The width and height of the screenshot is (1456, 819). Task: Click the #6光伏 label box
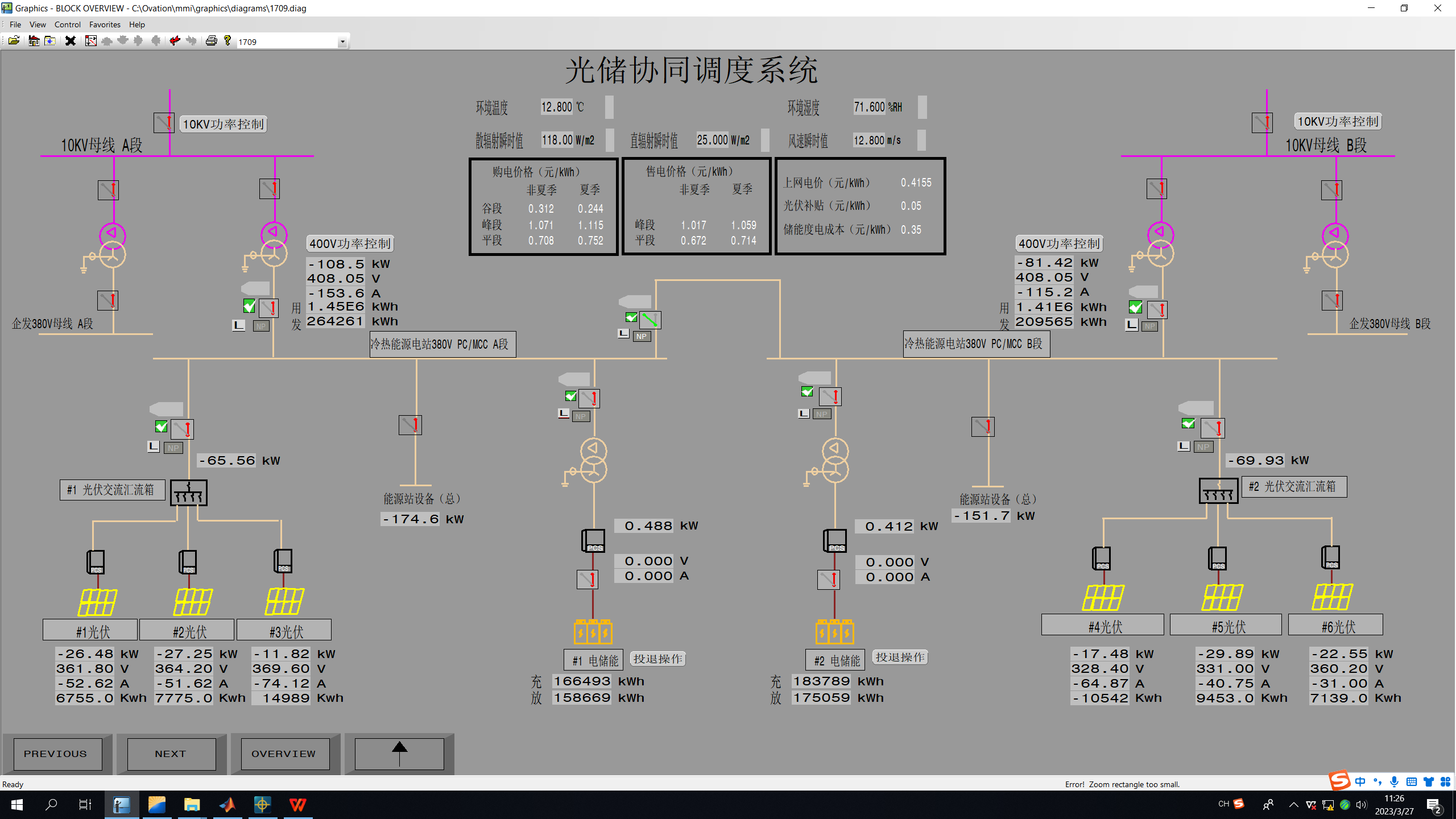(x=1335, y=625)
